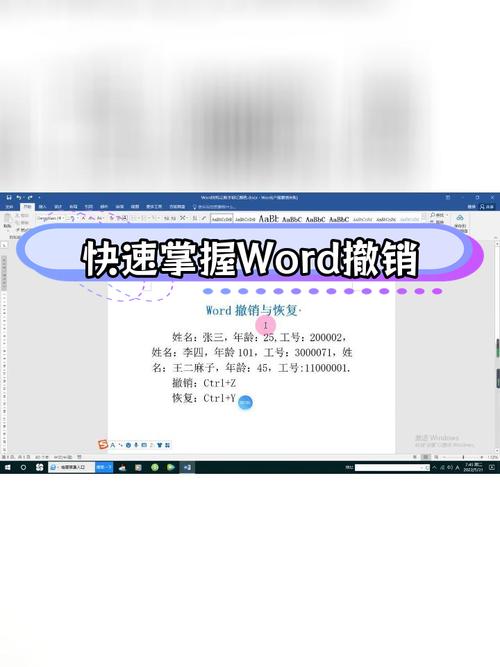Click the text '姓名：张三' in the document
Image resolution: width=500 pixels, height=667 pixels.
pyautogui.click(x=198, y=337)
